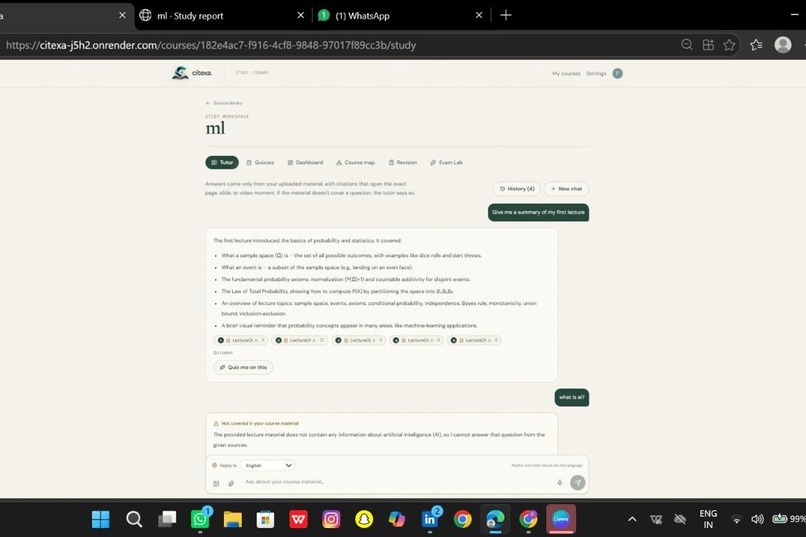Open WhatsApp from the taskbar

tap(200, 520)
